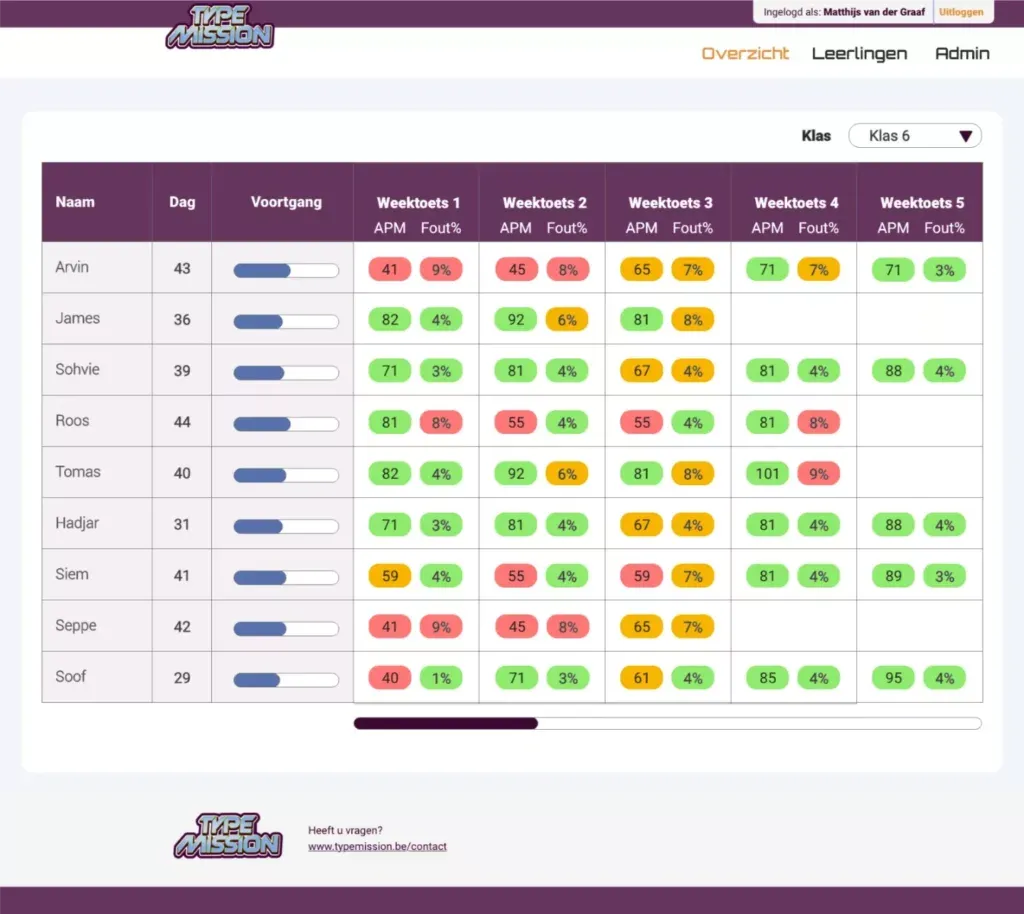The height and width of the screenshot is (914, 1024).
Task: Select student name Roos
Action: (72, 420)
